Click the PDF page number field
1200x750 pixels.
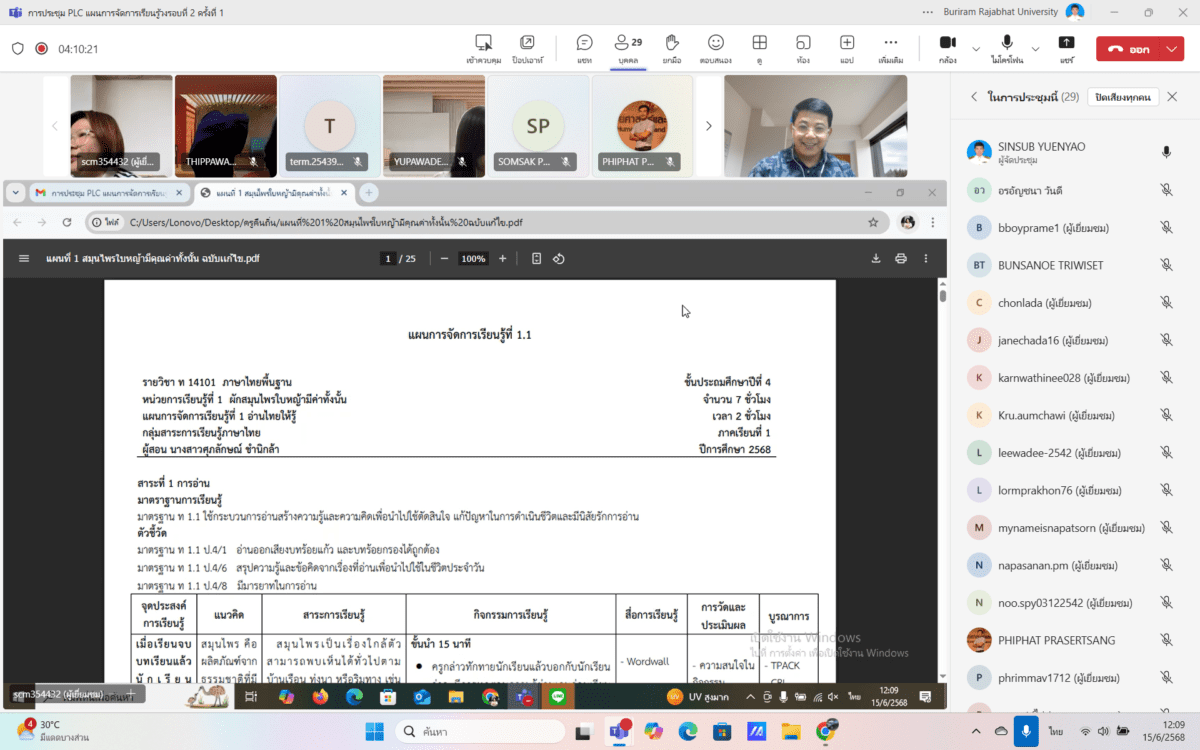pyautogui.click(x=388, y=258)
